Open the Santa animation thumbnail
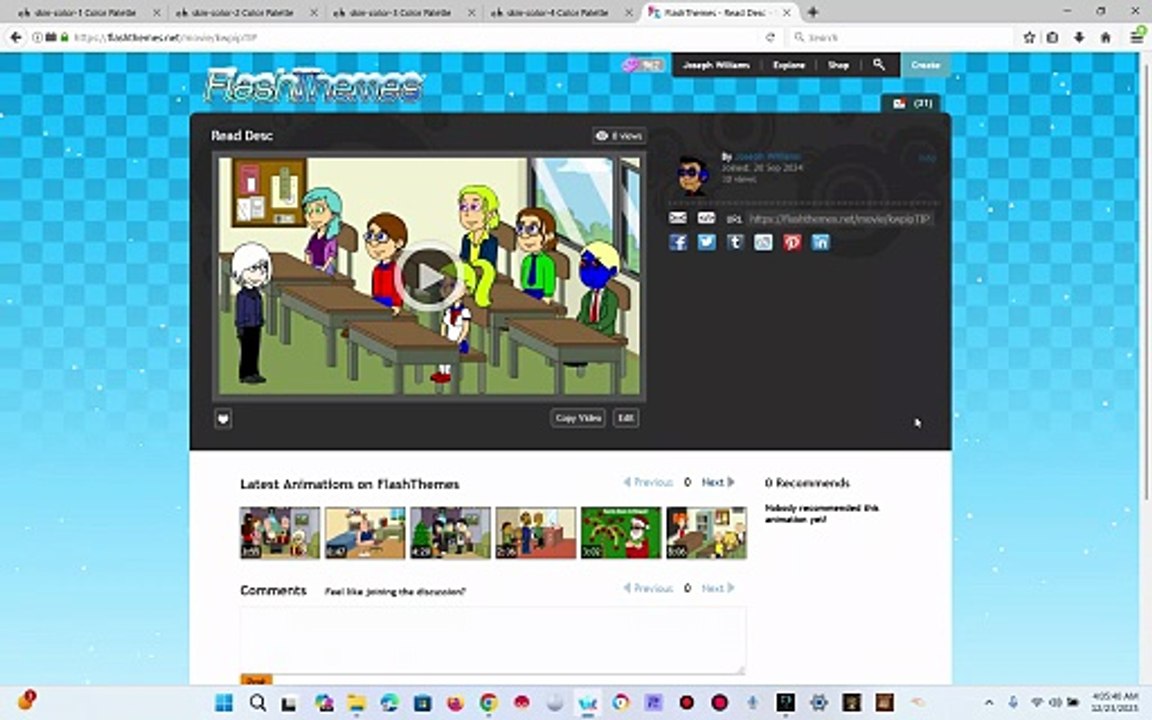Screen dimensions: 1152x720 coord(621,533)
